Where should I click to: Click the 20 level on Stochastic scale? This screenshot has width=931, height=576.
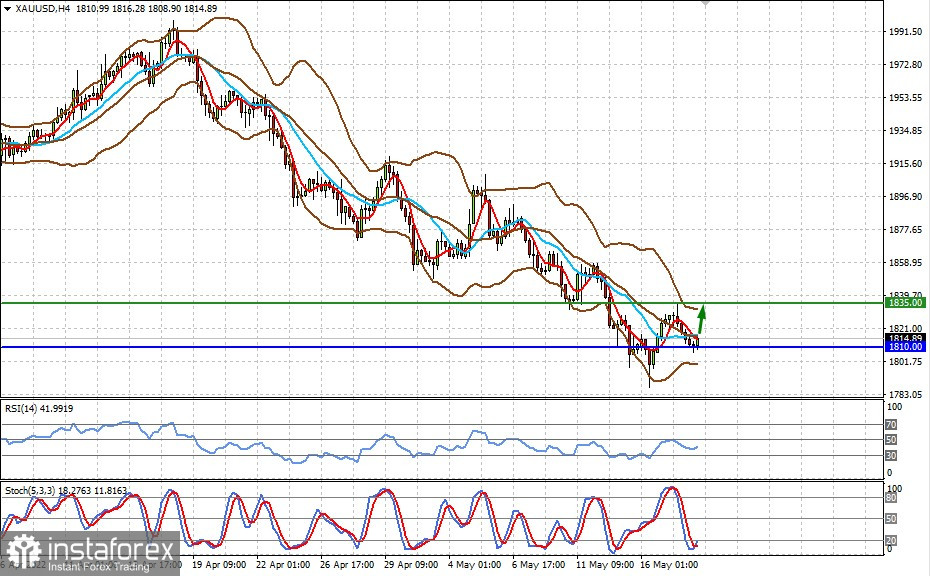tap(891, 540)
